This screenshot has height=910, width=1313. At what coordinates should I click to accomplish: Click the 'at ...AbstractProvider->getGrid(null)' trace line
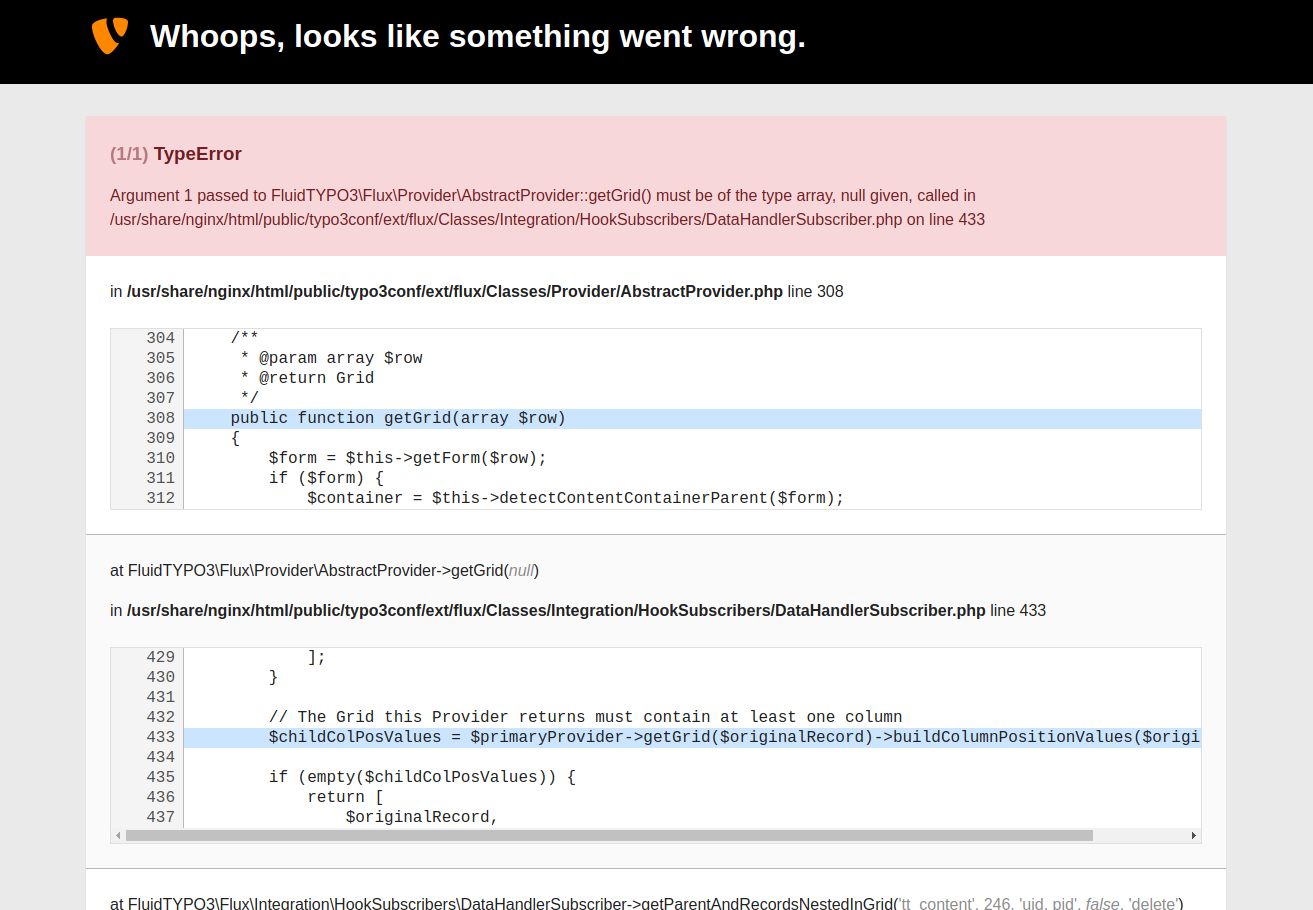[325, 571]
